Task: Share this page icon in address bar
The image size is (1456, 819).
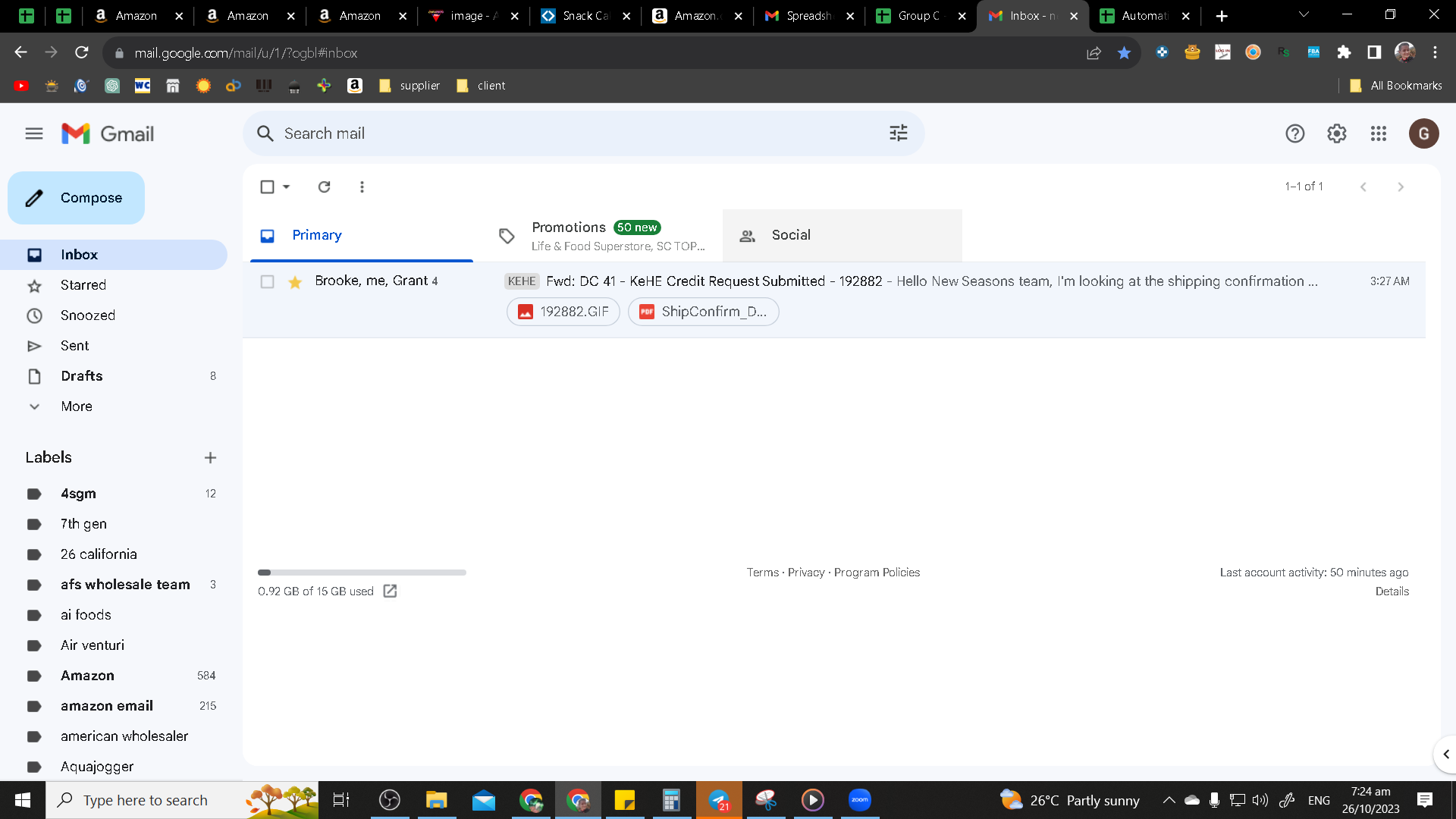Action: coord(1094,52)
